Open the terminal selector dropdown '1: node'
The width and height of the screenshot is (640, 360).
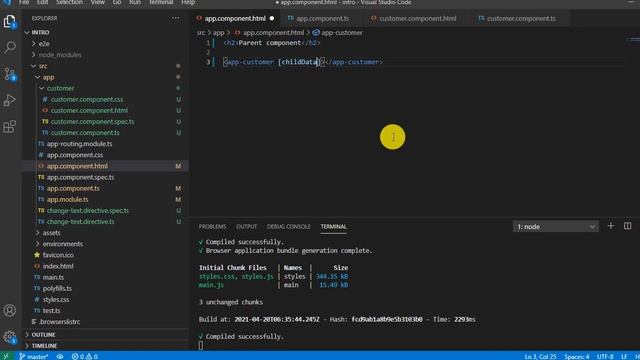point(556,227)
